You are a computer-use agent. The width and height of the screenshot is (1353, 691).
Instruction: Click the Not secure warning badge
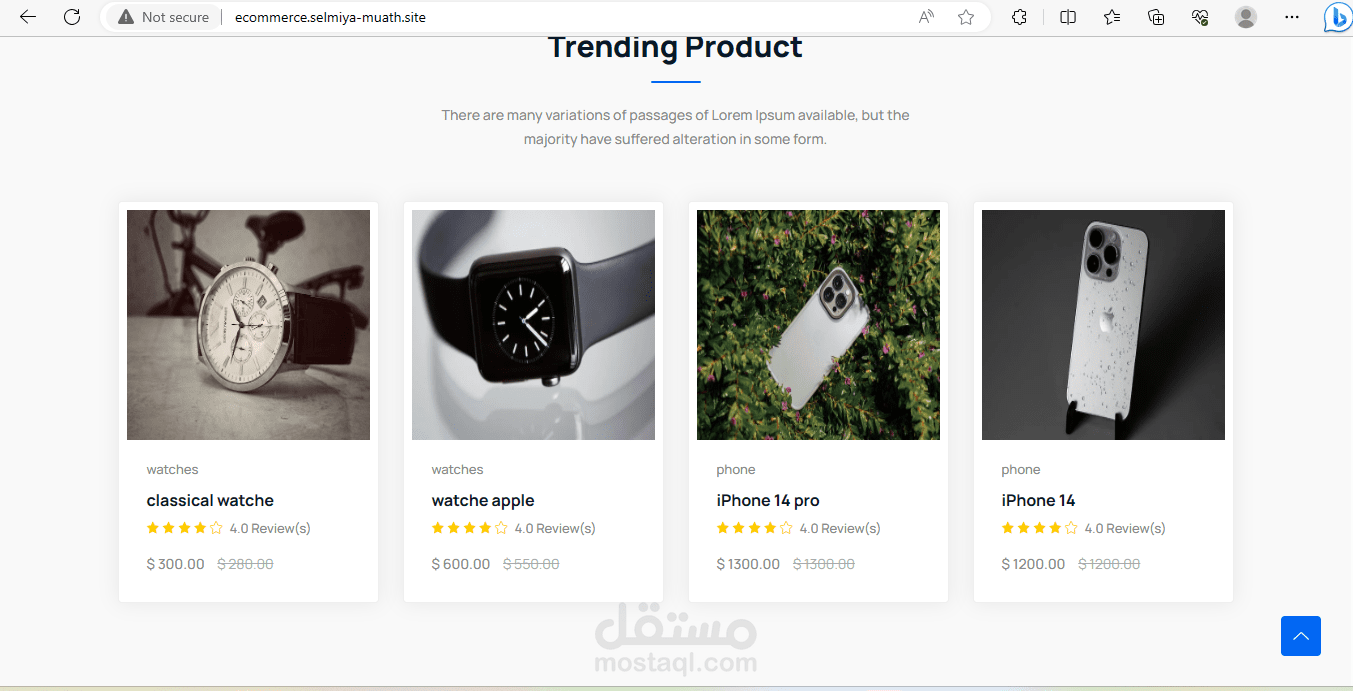164,17
